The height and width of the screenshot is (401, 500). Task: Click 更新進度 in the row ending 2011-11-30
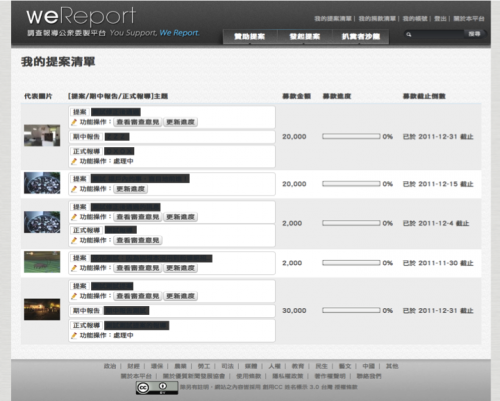click(x=180, y=268)
